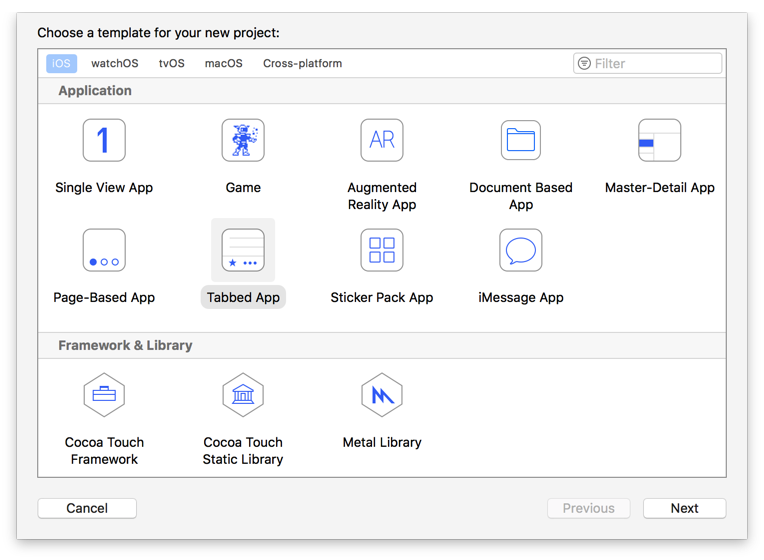764x560 pixels.
Task: Select the Page-Based App icon
Action: pos(104,250)
